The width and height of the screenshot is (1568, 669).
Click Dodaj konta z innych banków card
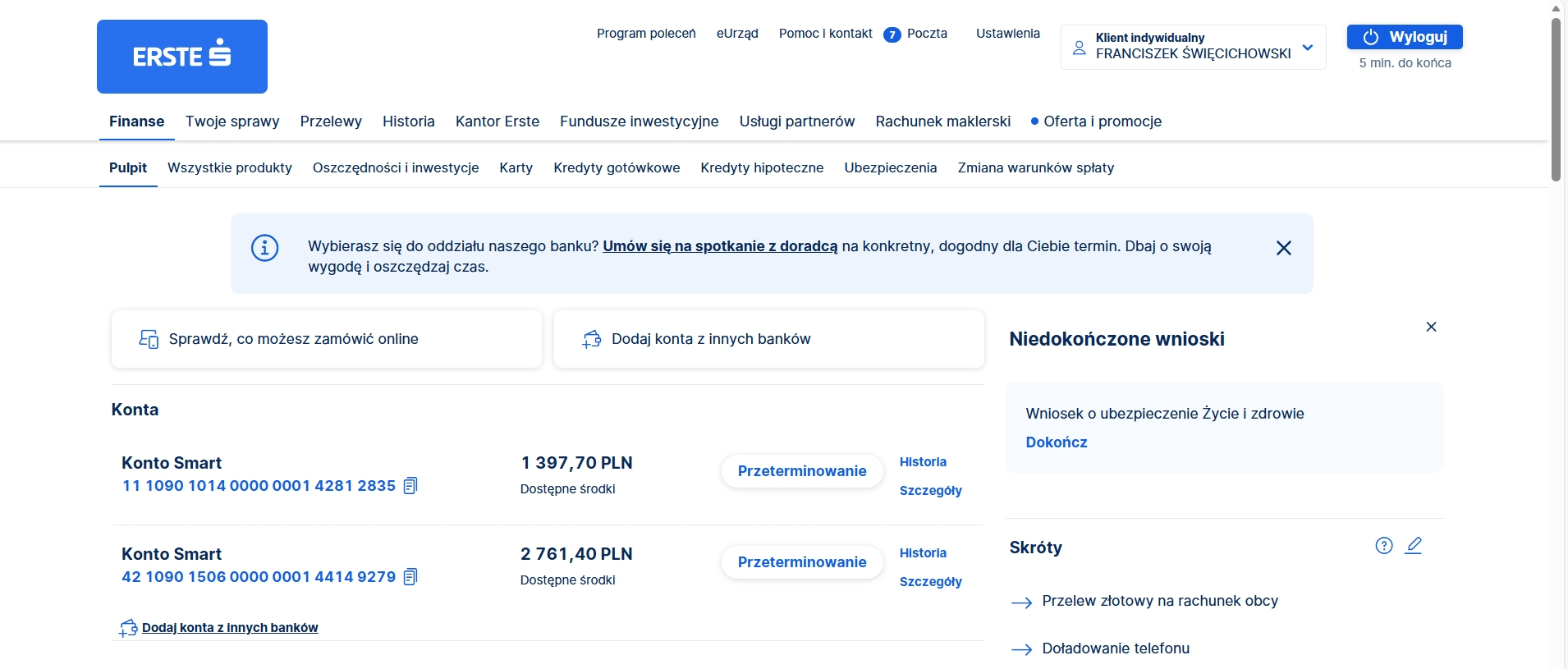(x=769, y=338)
